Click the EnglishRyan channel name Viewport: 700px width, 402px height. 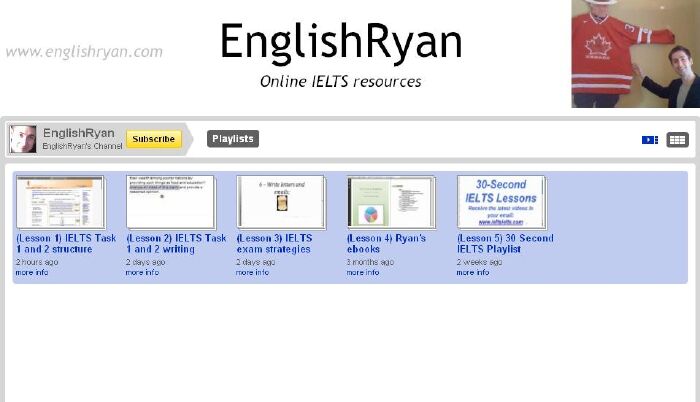coord(79,133)
